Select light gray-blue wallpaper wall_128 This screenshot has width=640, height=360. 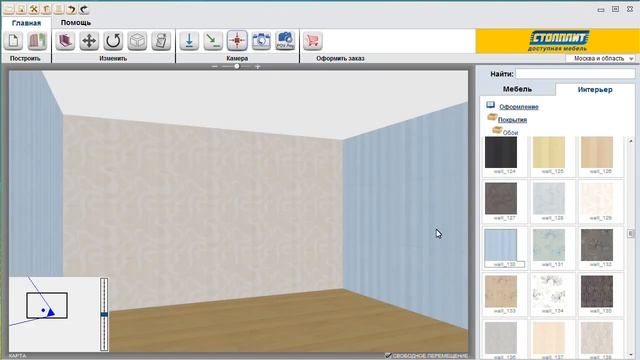click(x=549, y=198)
